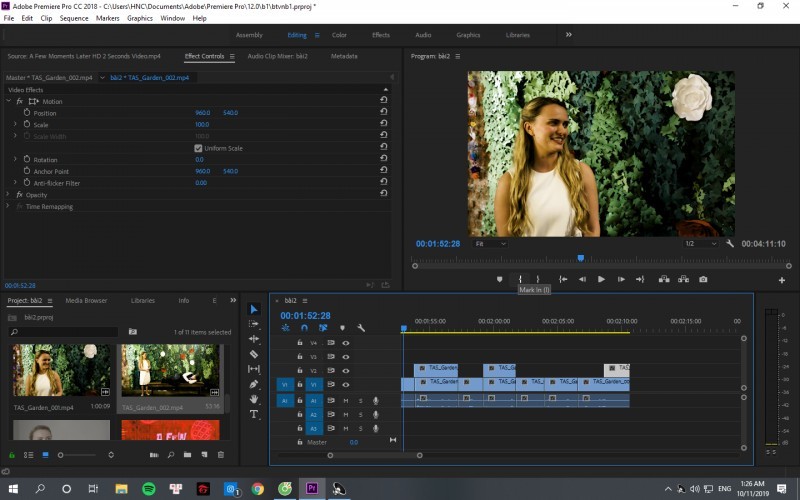Collapse the Motion effect

(x=8, y=101)
